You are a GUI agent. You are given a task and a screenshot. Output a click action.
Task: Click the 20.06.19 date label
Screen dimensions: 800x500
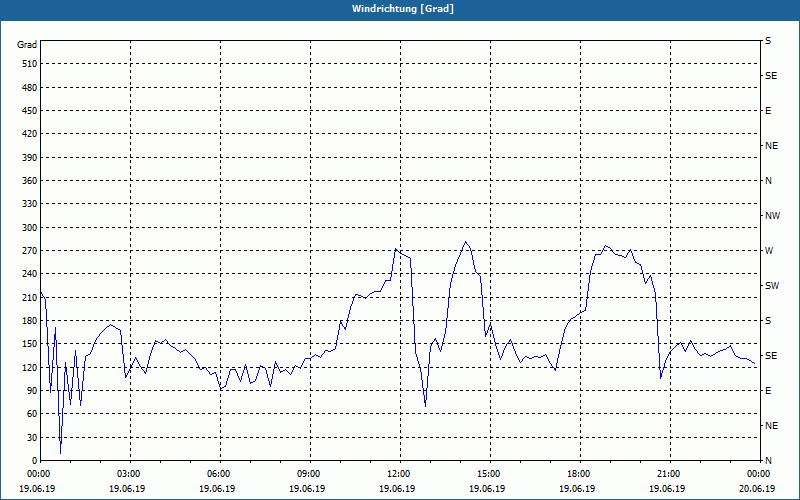click(757, 489)
